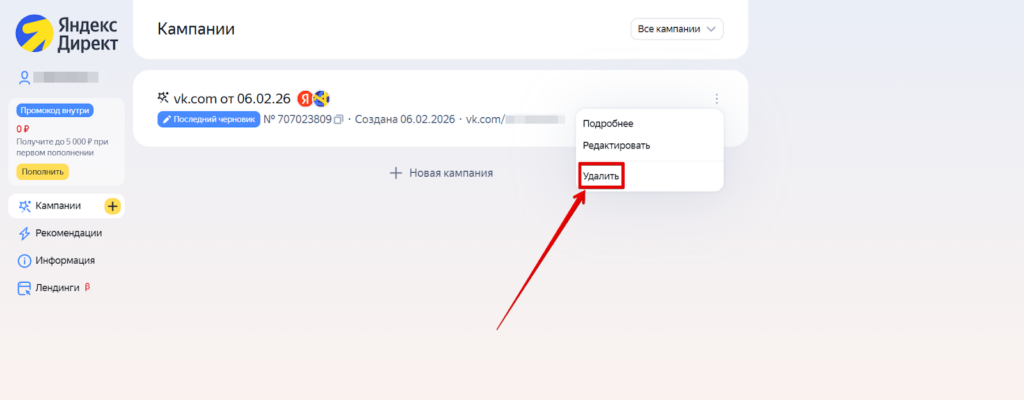Click the yellow plus next to Кампании
Screen dimensions: 1024x400
pos(113,206)
